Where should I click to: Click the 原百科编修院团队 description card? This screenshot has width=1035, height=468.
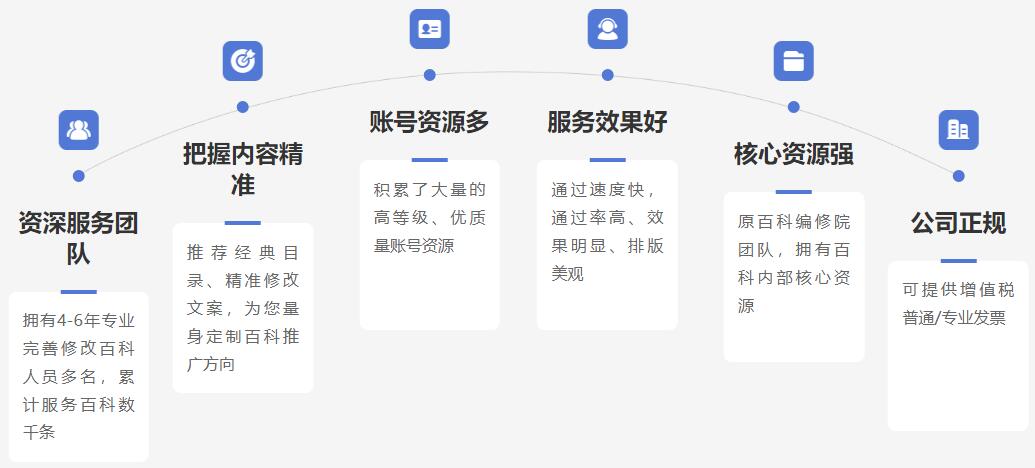tap(793, 276)
